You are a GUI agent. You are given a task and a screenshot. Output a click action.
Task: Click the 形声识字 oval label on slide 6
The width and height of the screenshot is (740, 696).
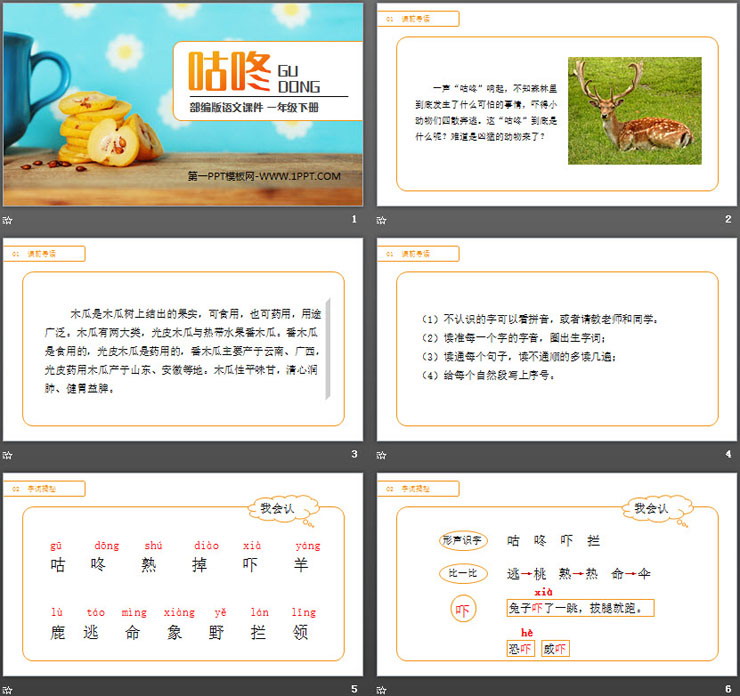(462, 540)
